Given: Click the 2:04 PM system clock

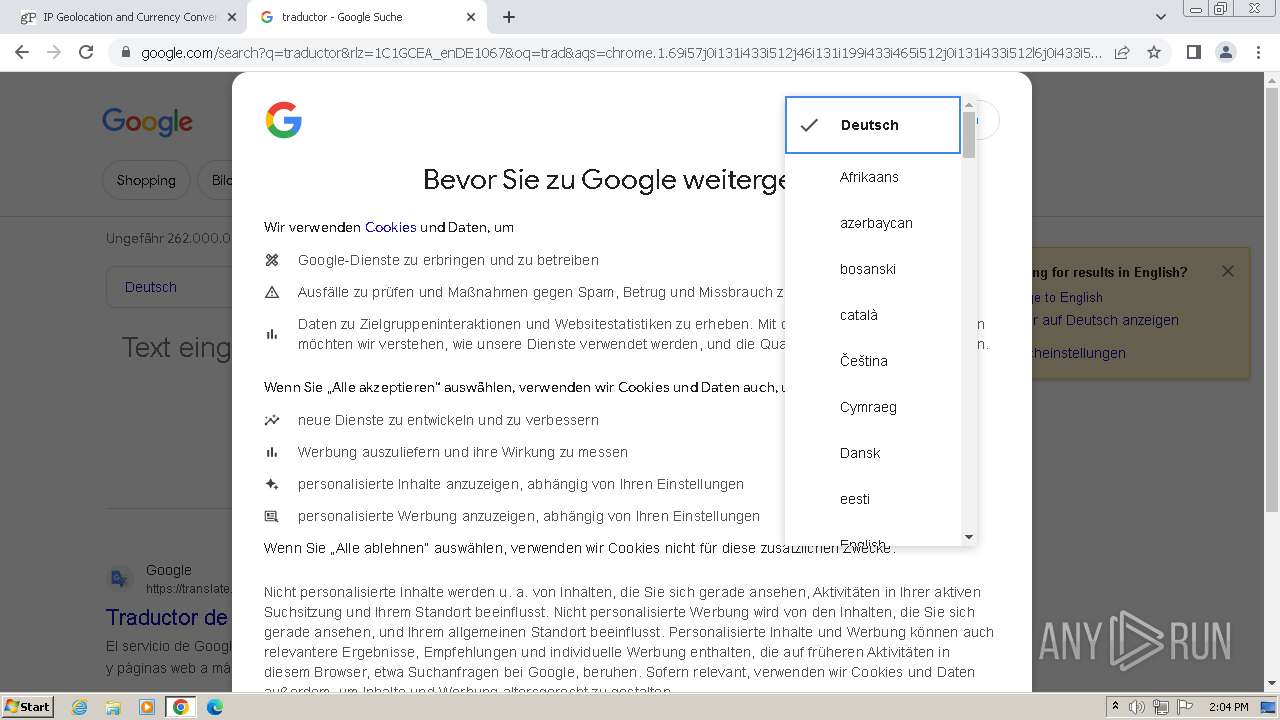Looking at the screenshot, I should (x=1228, y=707).
